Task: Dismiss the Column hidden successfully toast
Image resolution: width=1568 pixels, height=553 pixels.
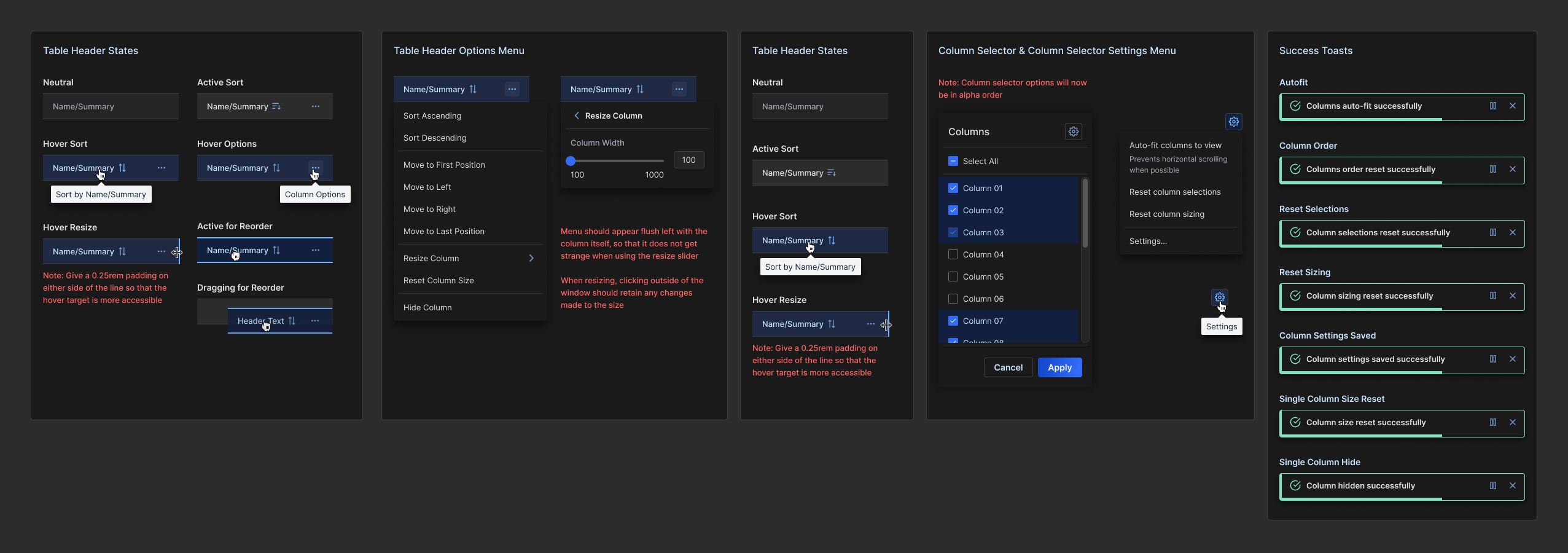Action: [1513, 486]
